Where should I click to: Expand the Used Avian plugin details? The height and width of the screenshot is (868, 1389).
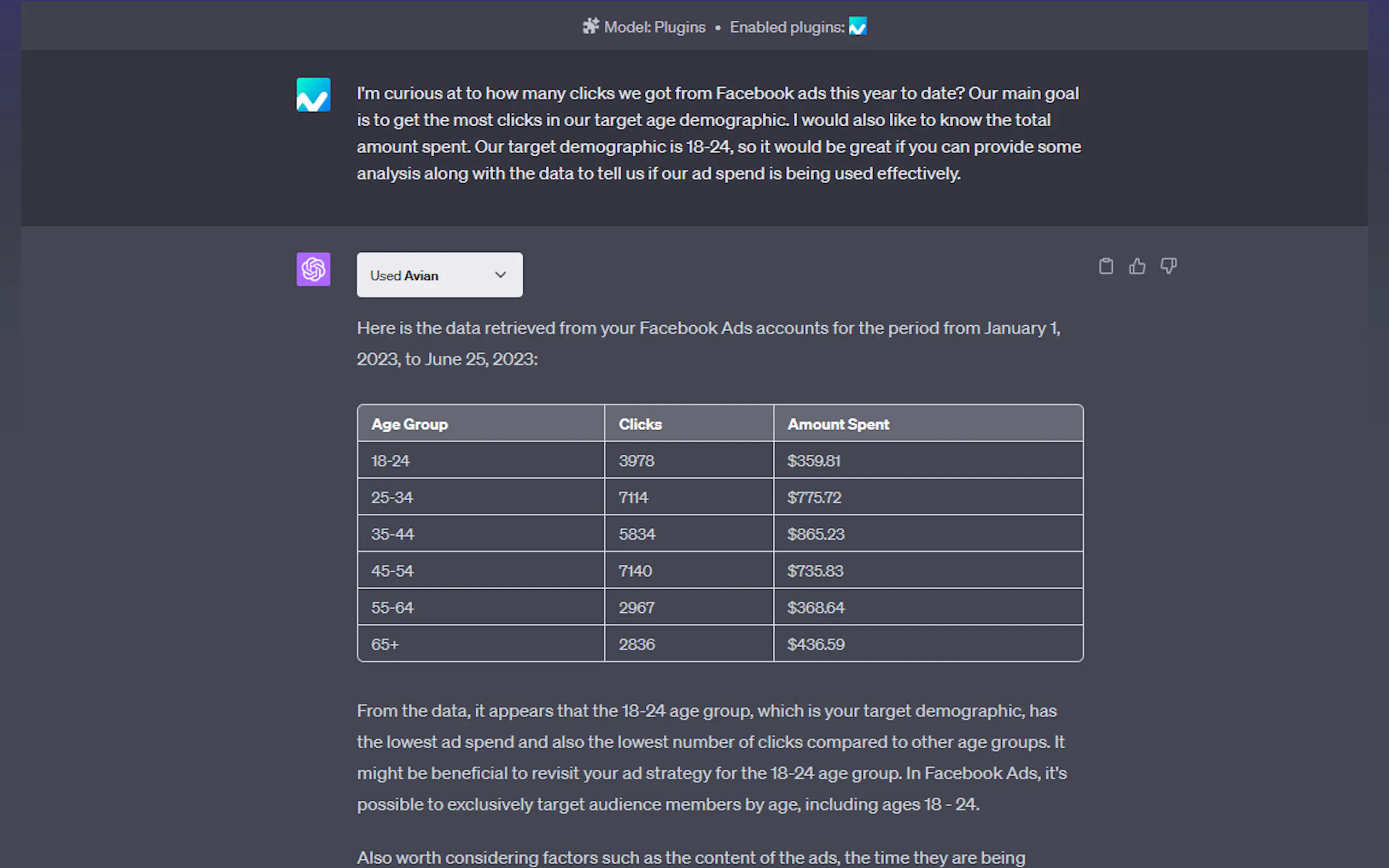pyautogui.click(x=439, y=275)
